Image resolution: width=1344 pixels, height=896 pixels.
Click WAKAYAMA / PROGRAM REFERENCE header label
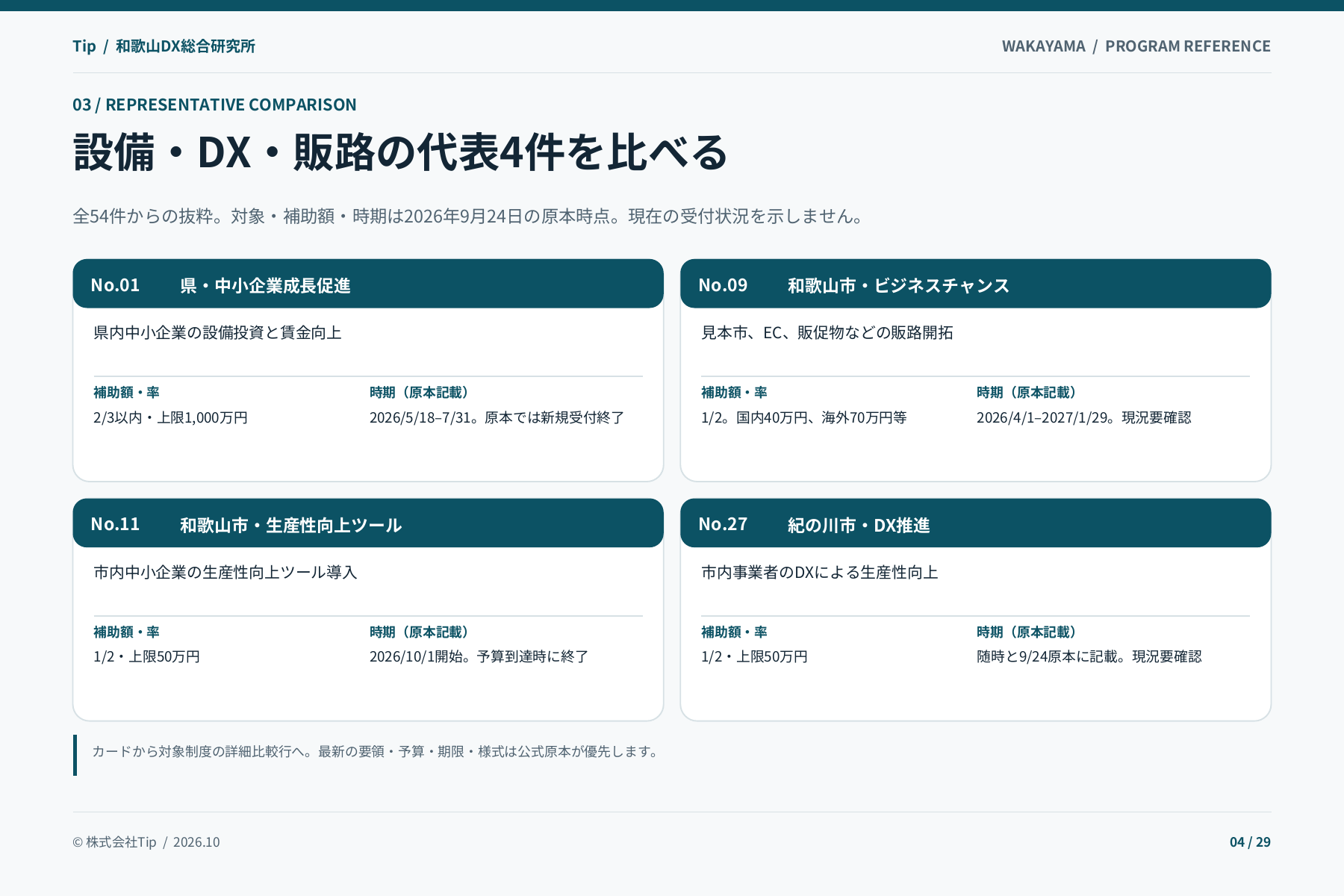pyautogui.click(x=1136, y=46)
